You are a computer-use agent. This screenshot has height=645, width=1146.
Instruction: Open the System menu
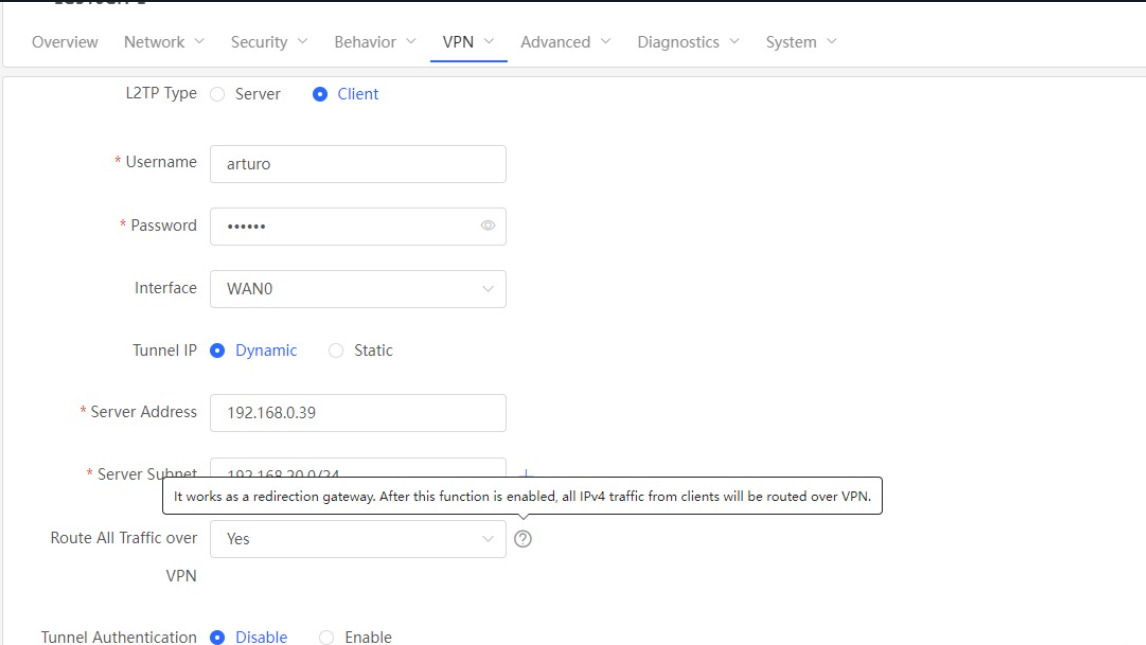pyautogui.click(x=801, y=42)
